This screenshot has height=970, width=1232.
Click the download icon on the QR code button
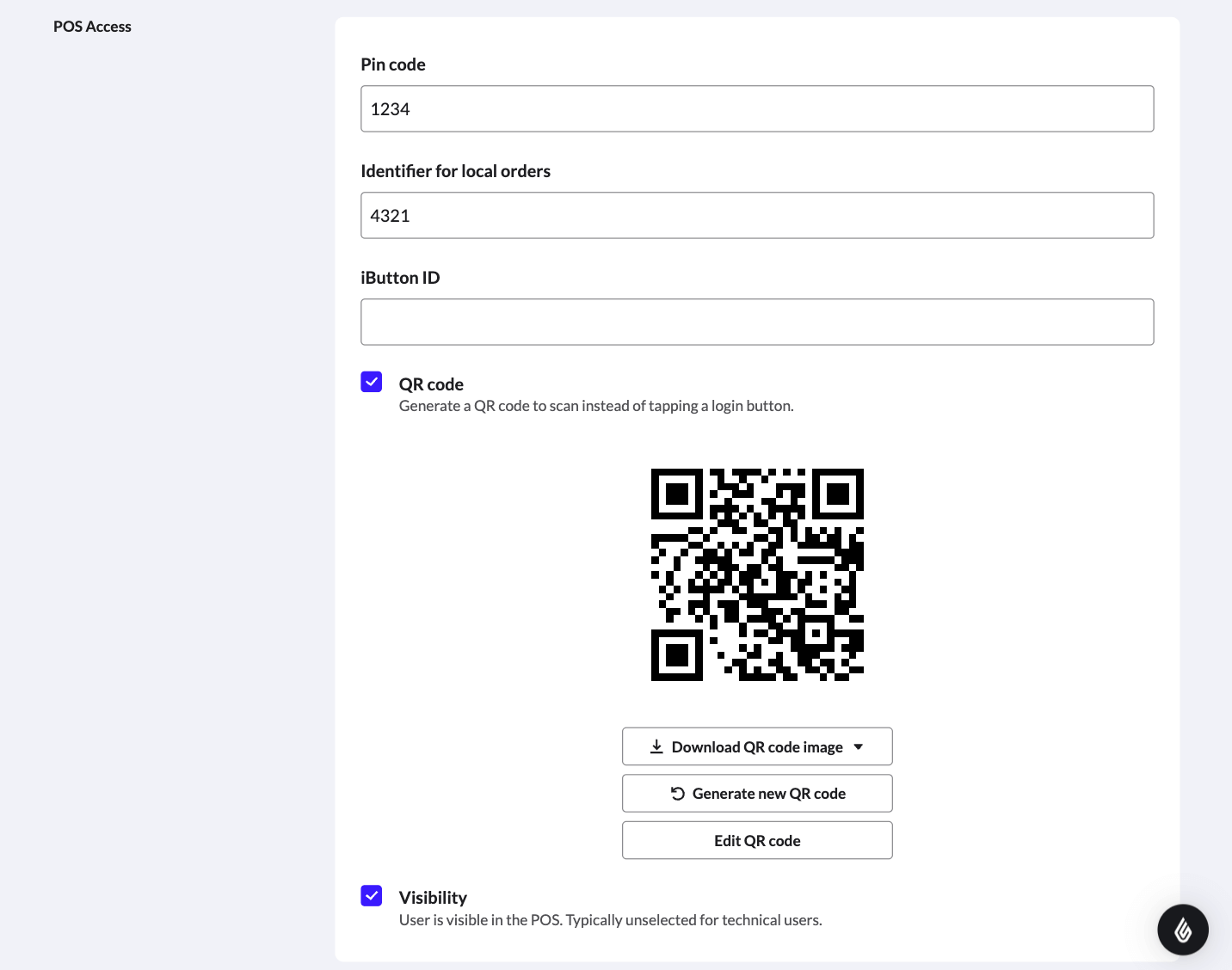(x=656, y=746)
